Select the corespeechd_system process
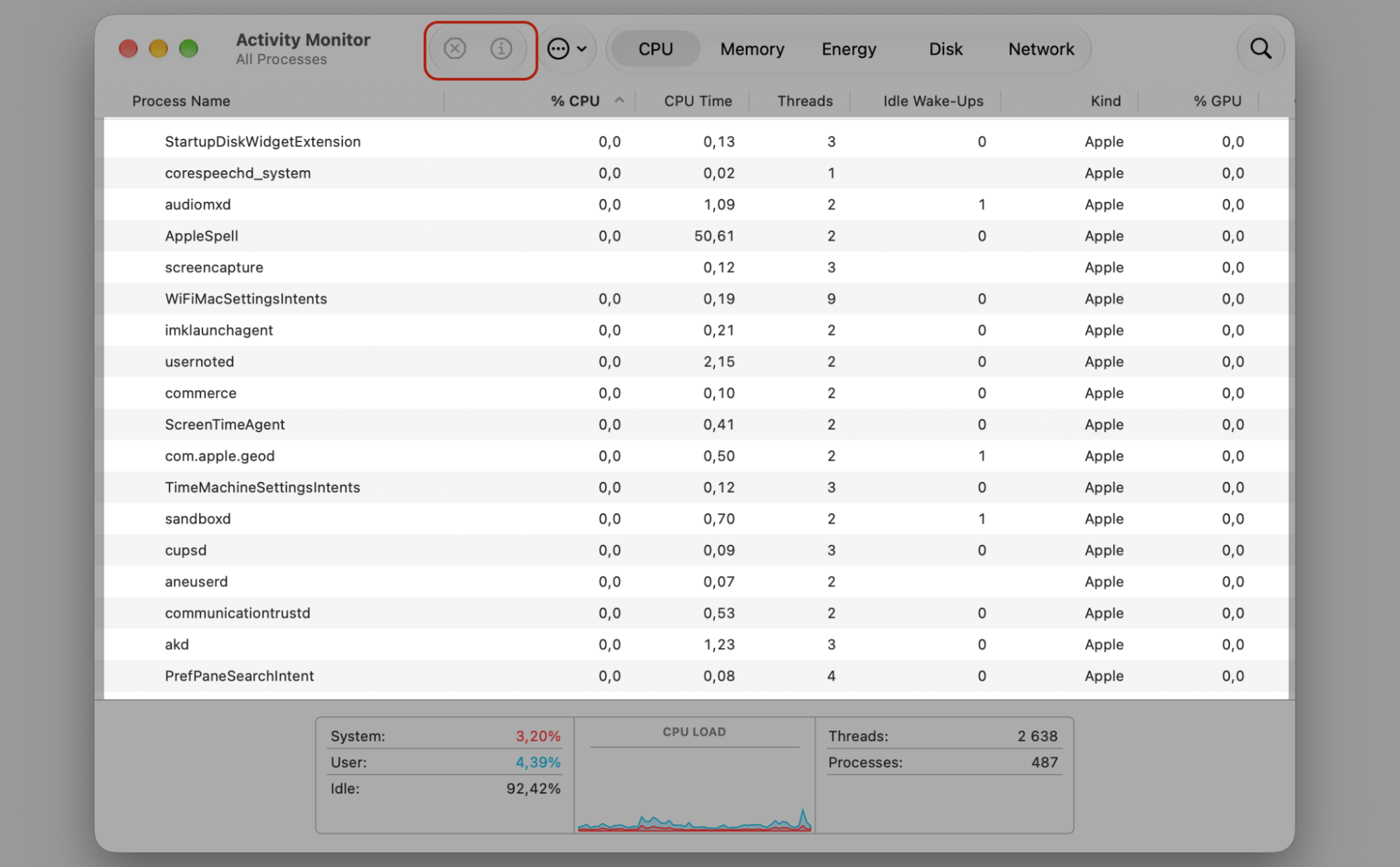1400x867 pixels. [x=696, y=173]
